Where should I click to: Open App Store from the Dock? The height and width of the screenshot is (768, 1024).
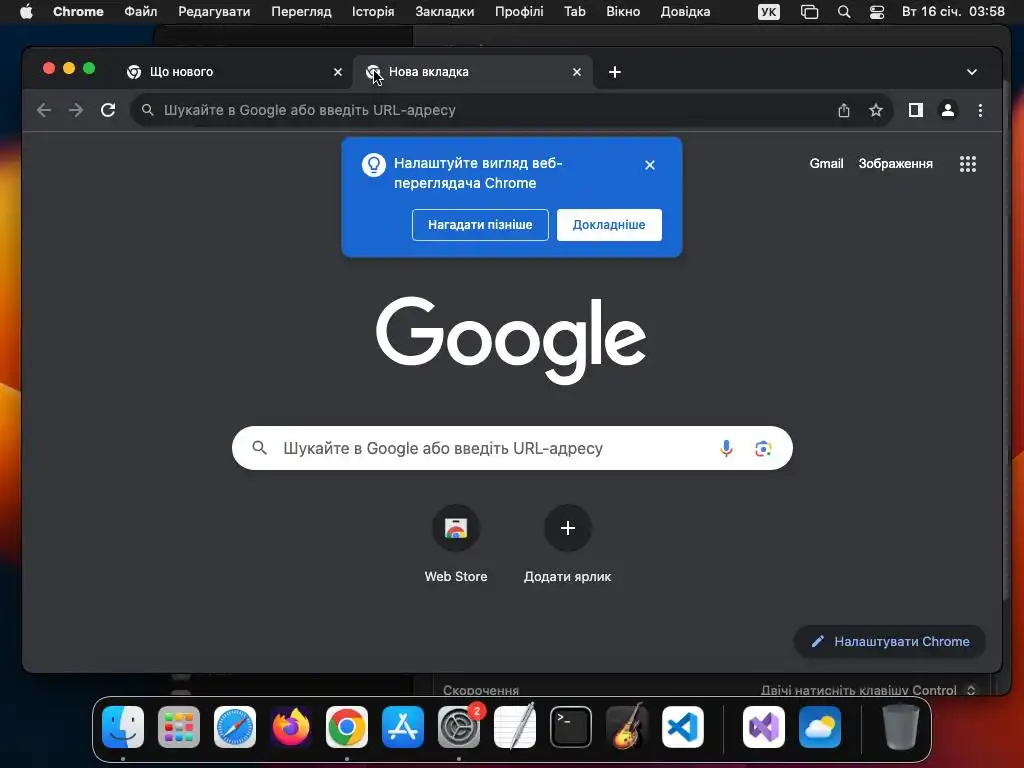coord(403,727)
